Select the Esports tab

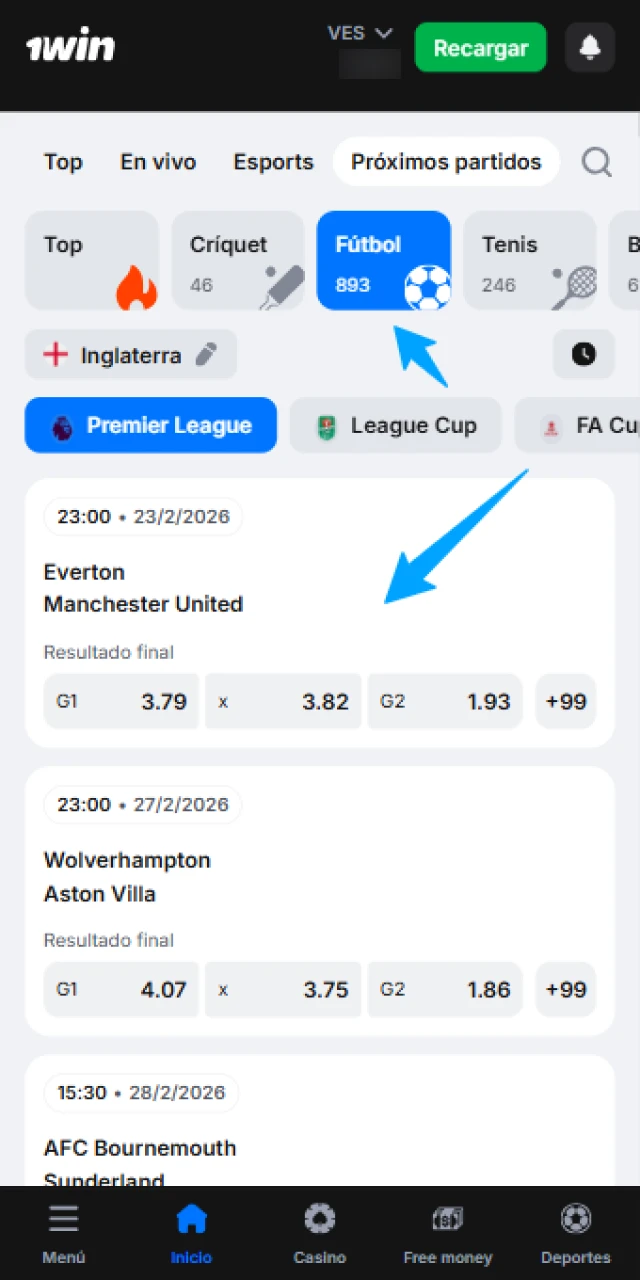(x=273, y=161)
